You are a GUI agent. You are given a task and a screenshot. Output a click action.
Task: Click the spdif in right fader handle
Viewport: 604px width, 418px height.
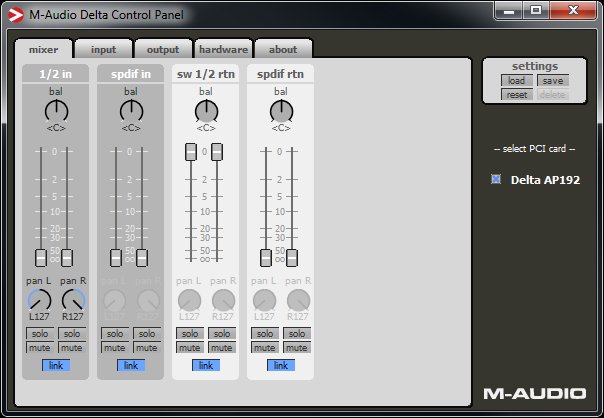[x=142, y=258]
